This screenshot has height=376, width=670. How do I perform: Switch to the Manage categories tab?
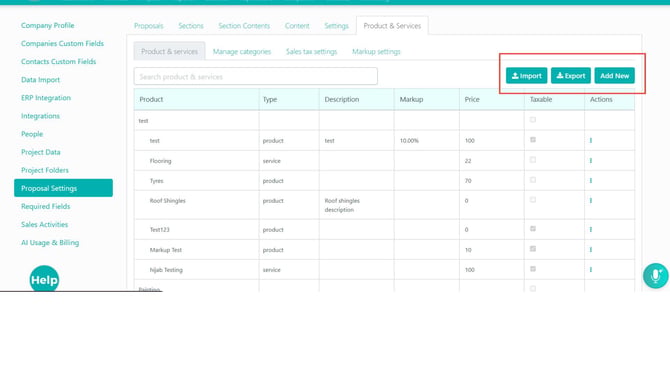[x=242, y=52]
